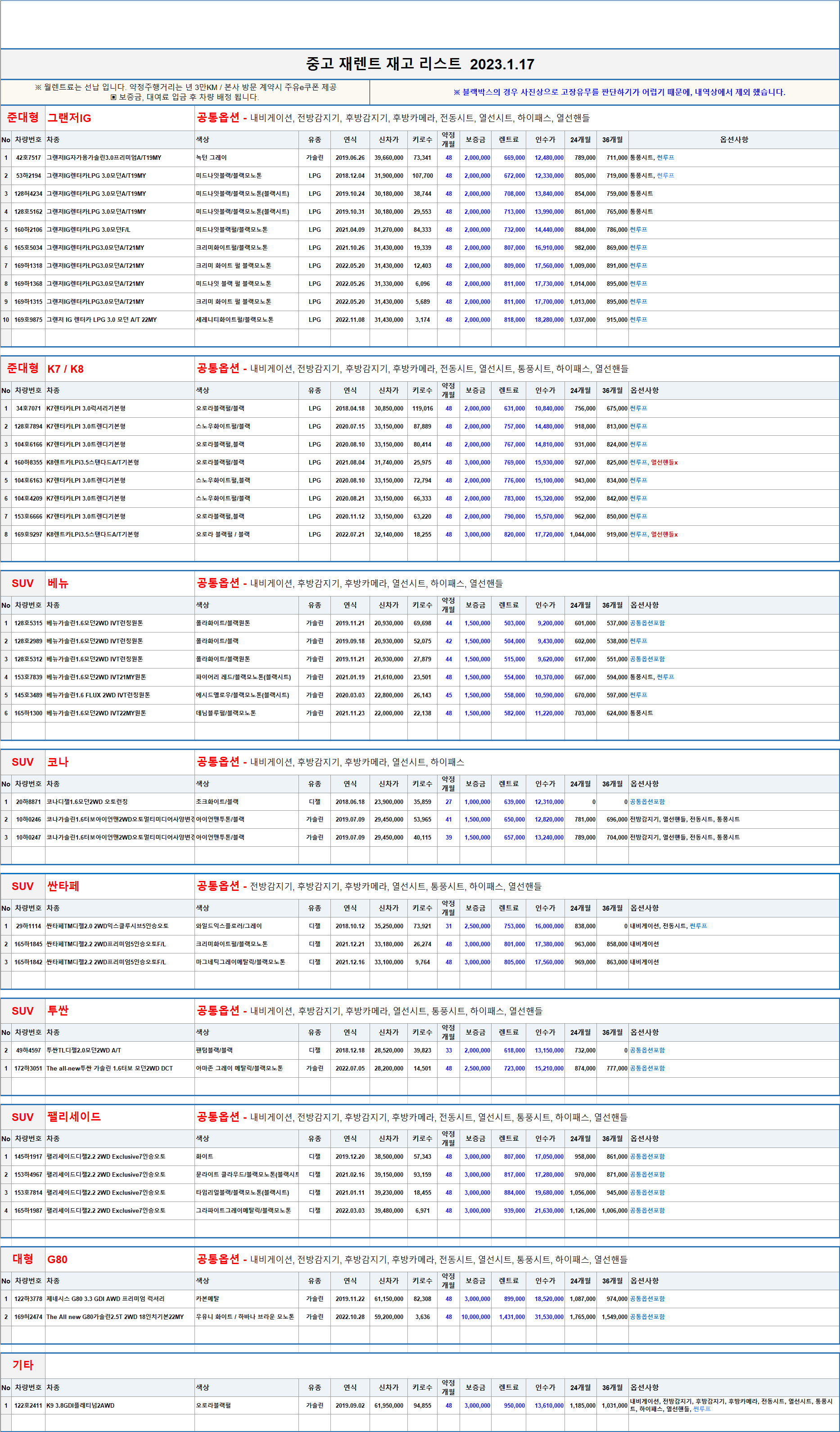Click the 투싼 section heading
Viewport: 840px width, 1432px height.
58,1010
